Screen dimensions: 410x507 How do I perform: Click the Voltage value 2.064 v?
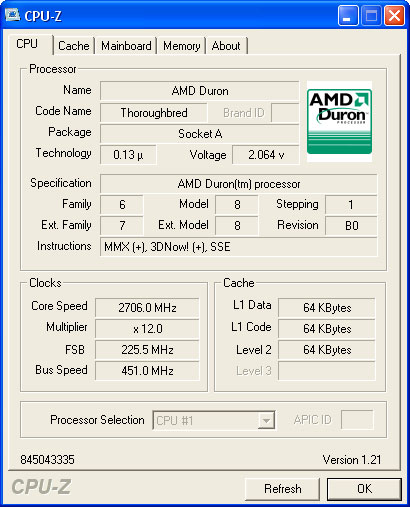click(x=266, y=155)
